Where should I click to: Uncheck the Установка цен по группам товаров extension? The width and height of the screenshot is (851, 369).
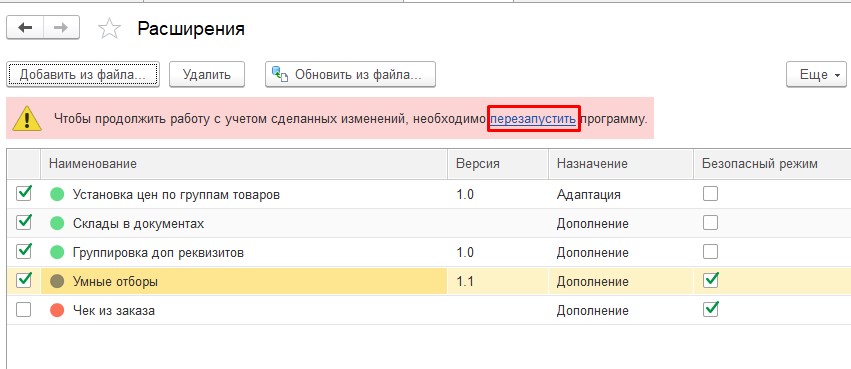pos(24,193)
